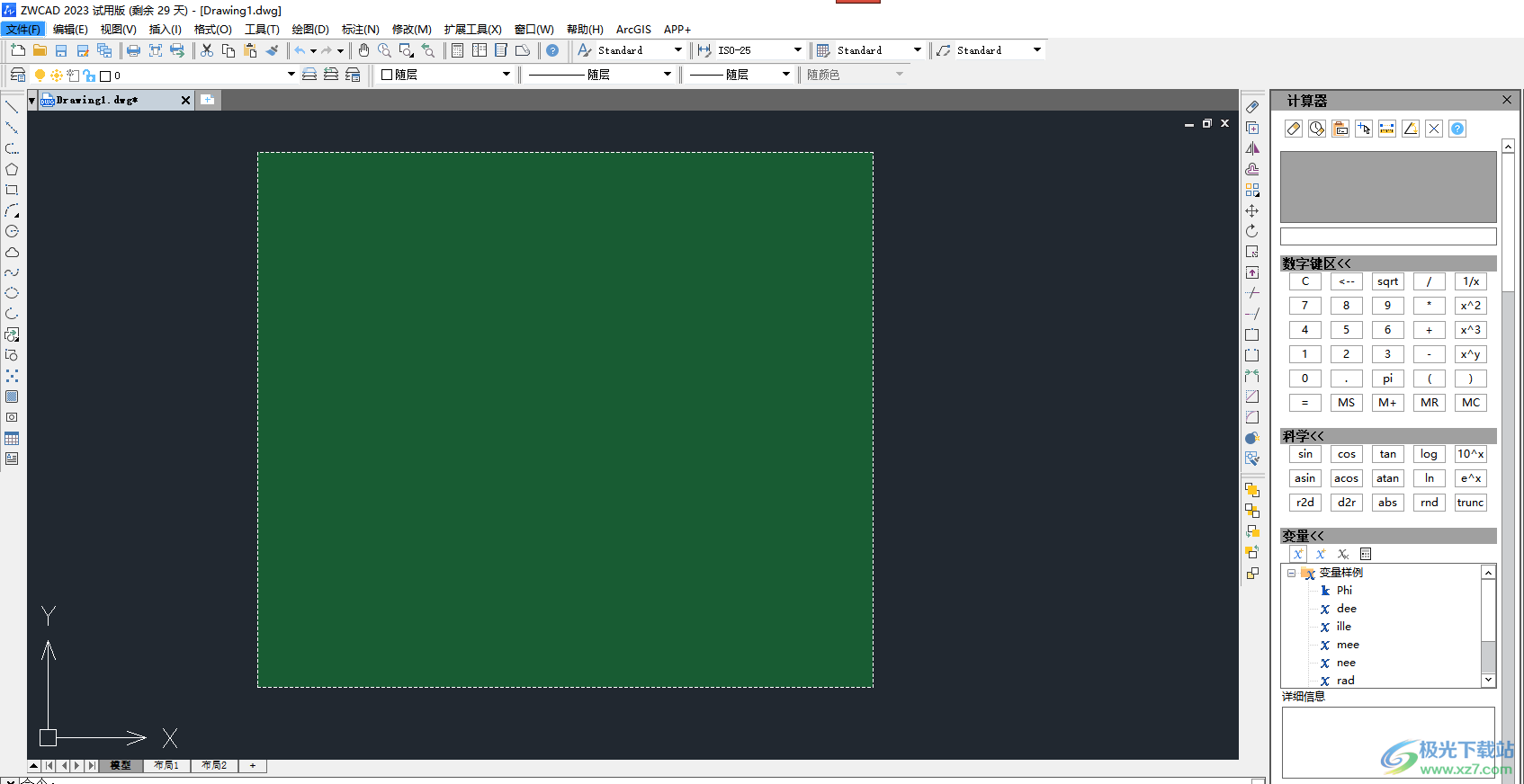
Task: Click the trunc function button
Action: 1471,503
